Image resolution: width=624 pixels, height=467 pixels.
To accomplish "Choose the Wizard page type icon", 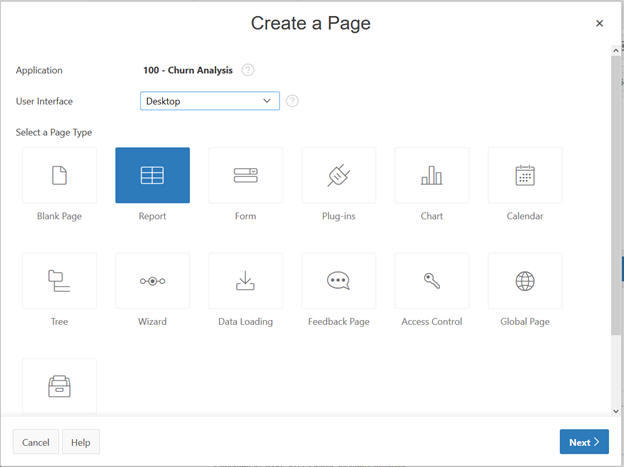I will (x=152, y=281).
